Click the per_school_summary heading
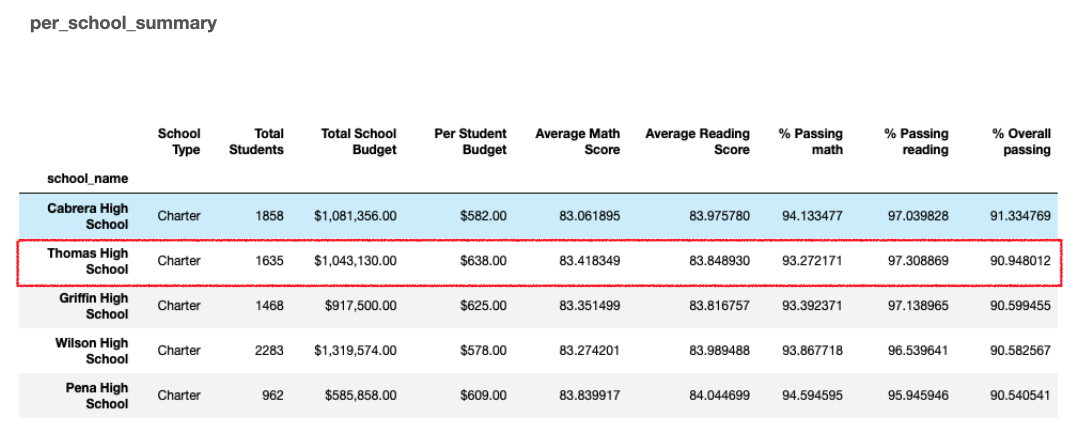Image resolution: width=1074 pixels, height=437 pixels. [123, 23]
